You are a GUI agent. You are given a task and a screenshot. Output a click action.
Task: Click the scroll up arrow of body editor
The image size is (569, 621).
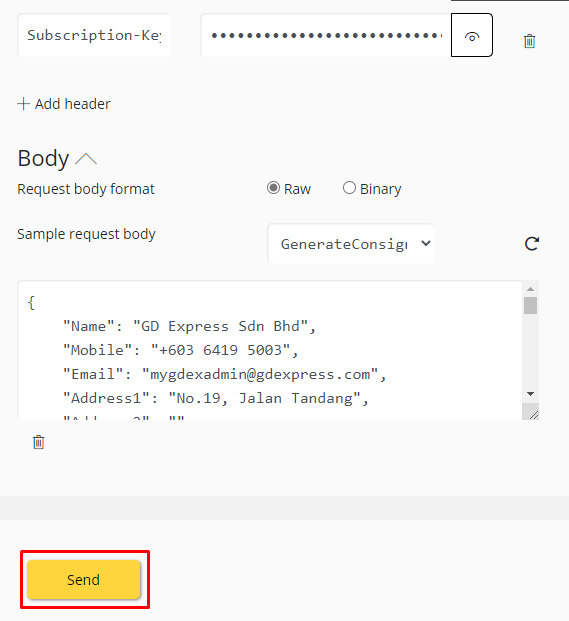coord(531,289)
